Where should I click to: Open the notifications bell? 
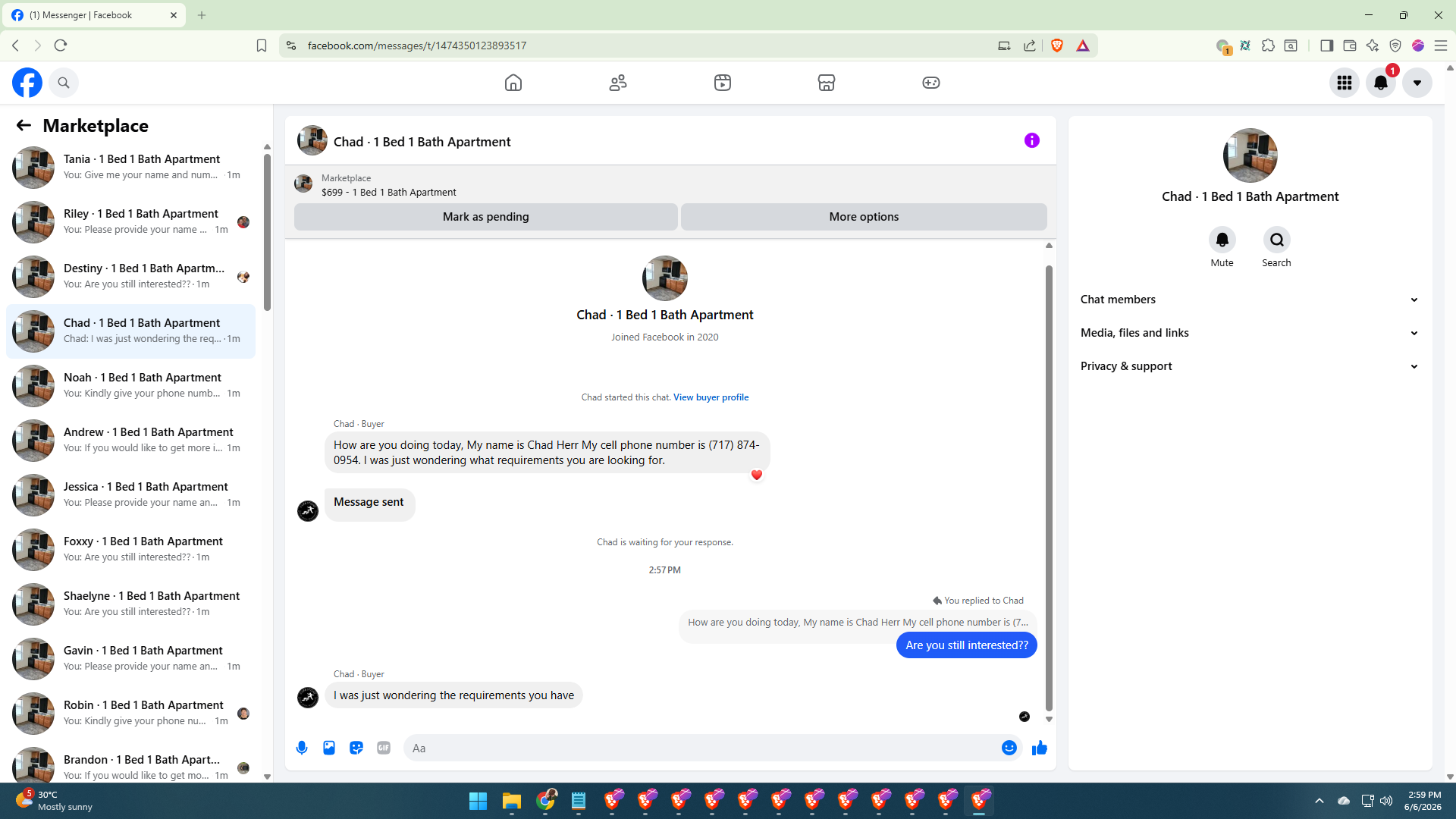1381,83
